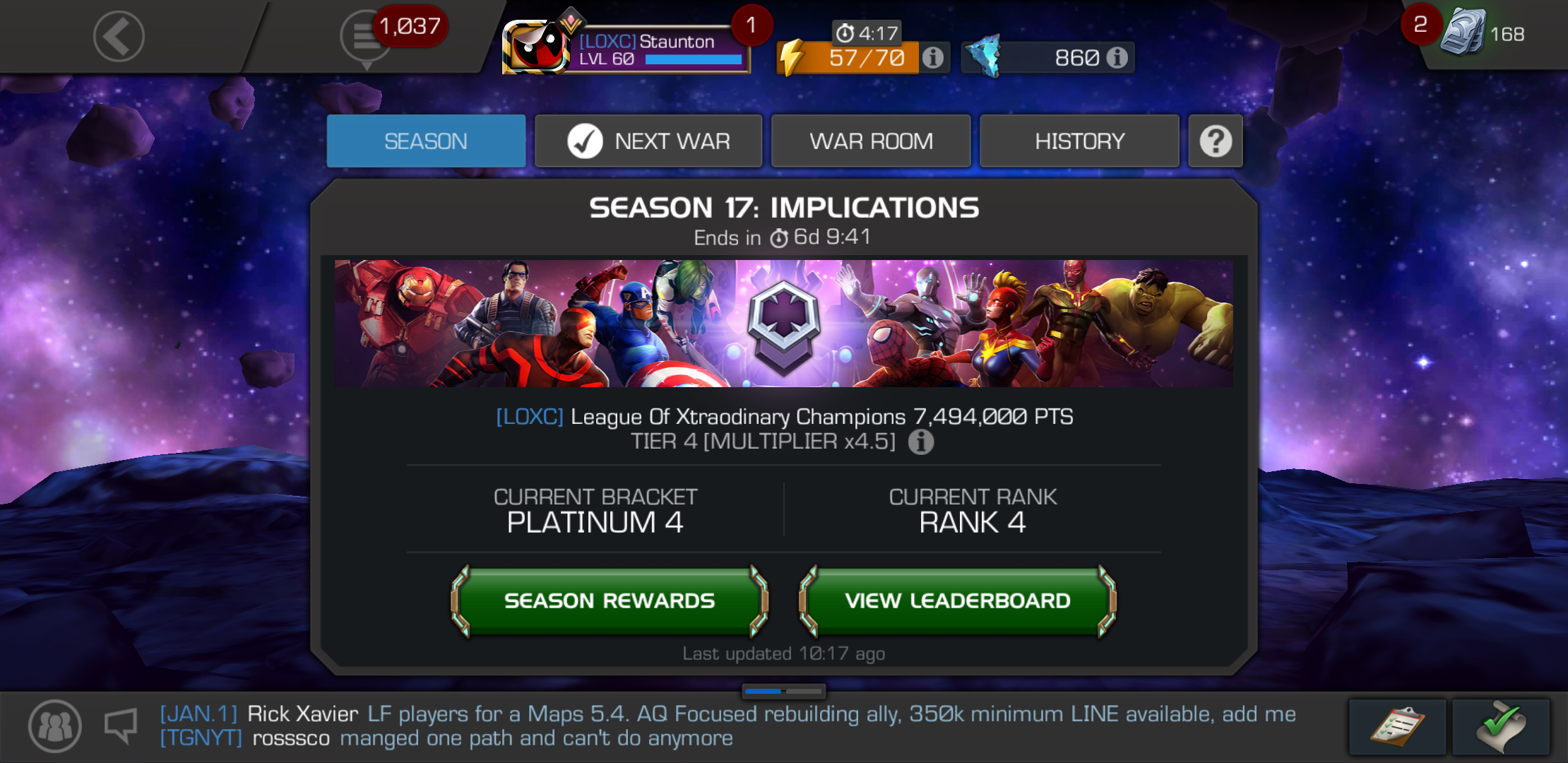Switch to the War Room tab
Image resolution: width=1568 pixels, height=763 pixels.
pos(871,141)
